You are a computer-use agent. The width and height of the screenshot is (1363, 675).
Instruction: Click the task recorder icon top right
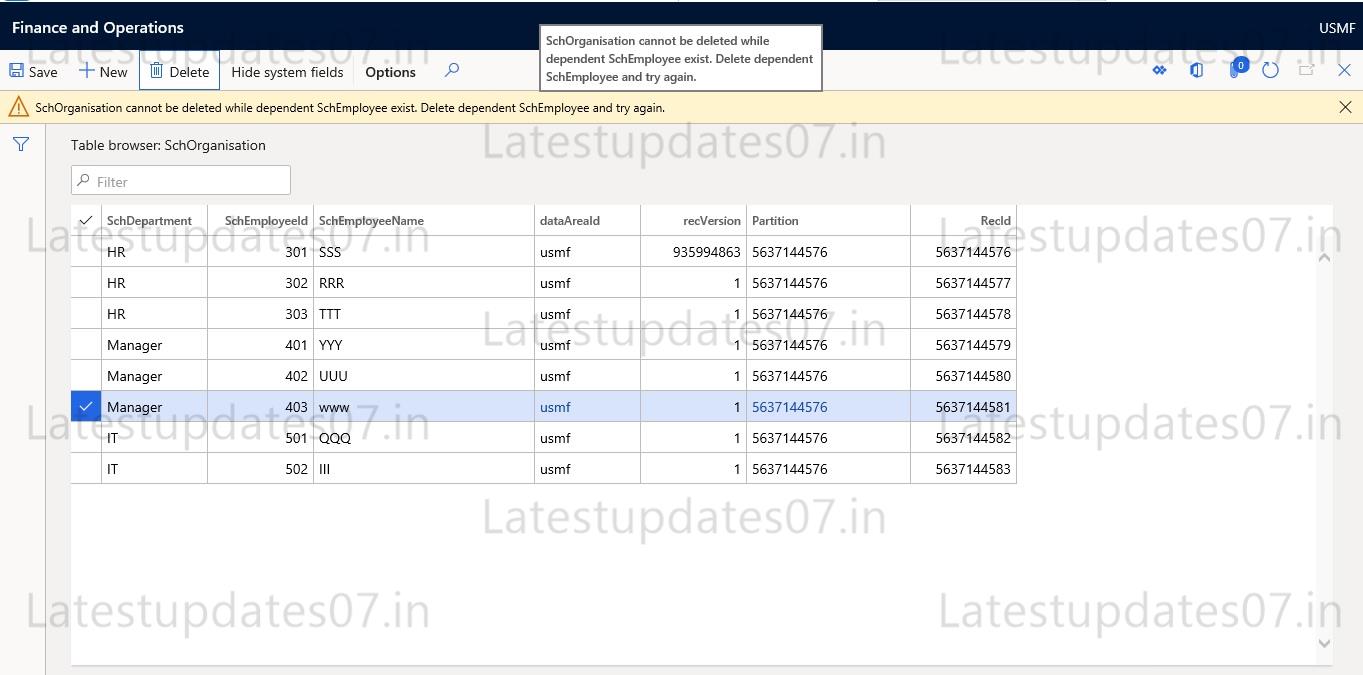point(1159,70)
